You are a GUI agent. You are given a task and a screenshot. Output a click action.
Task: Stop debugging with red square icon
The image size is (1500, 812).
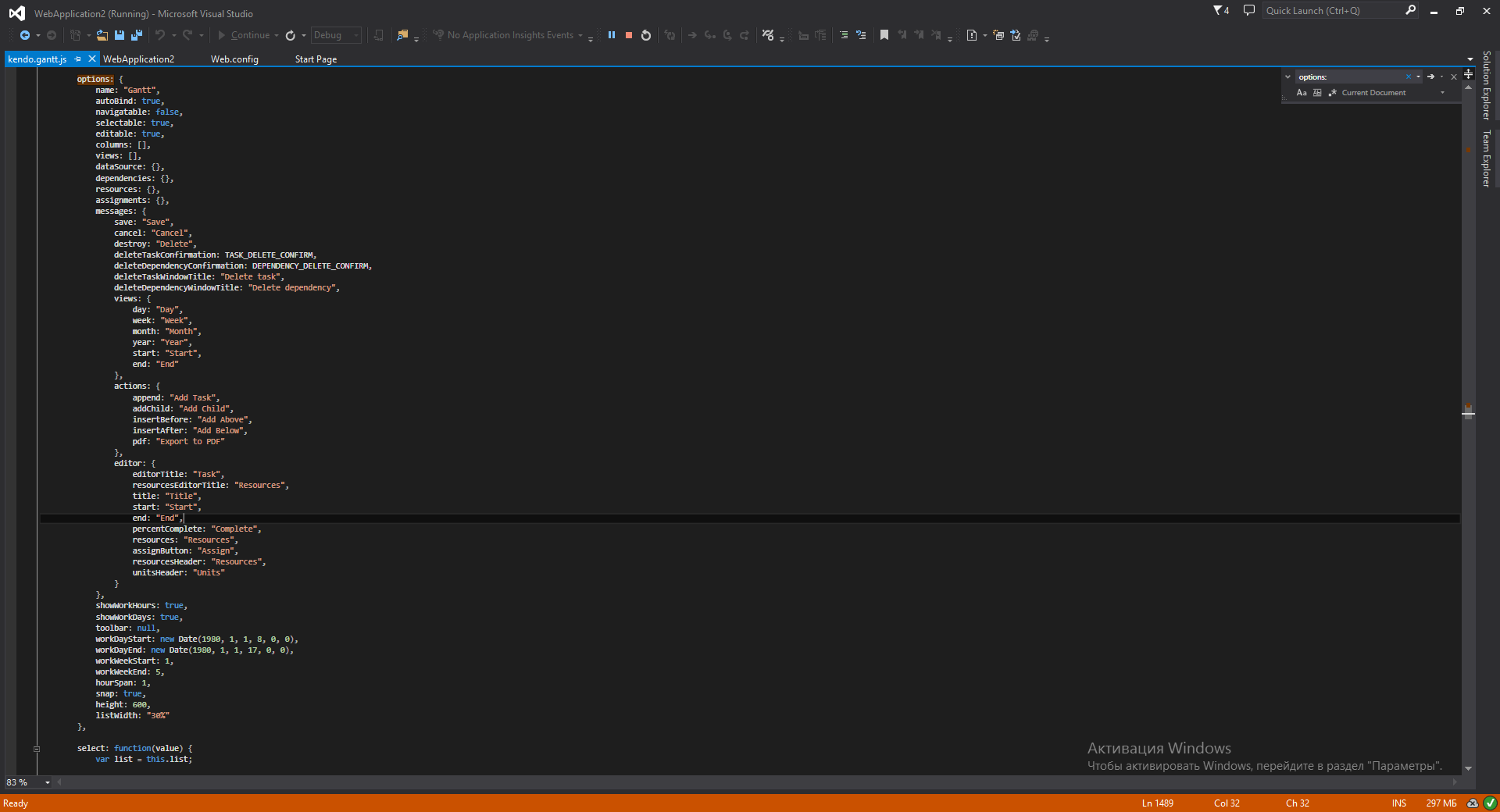(629, 35)
